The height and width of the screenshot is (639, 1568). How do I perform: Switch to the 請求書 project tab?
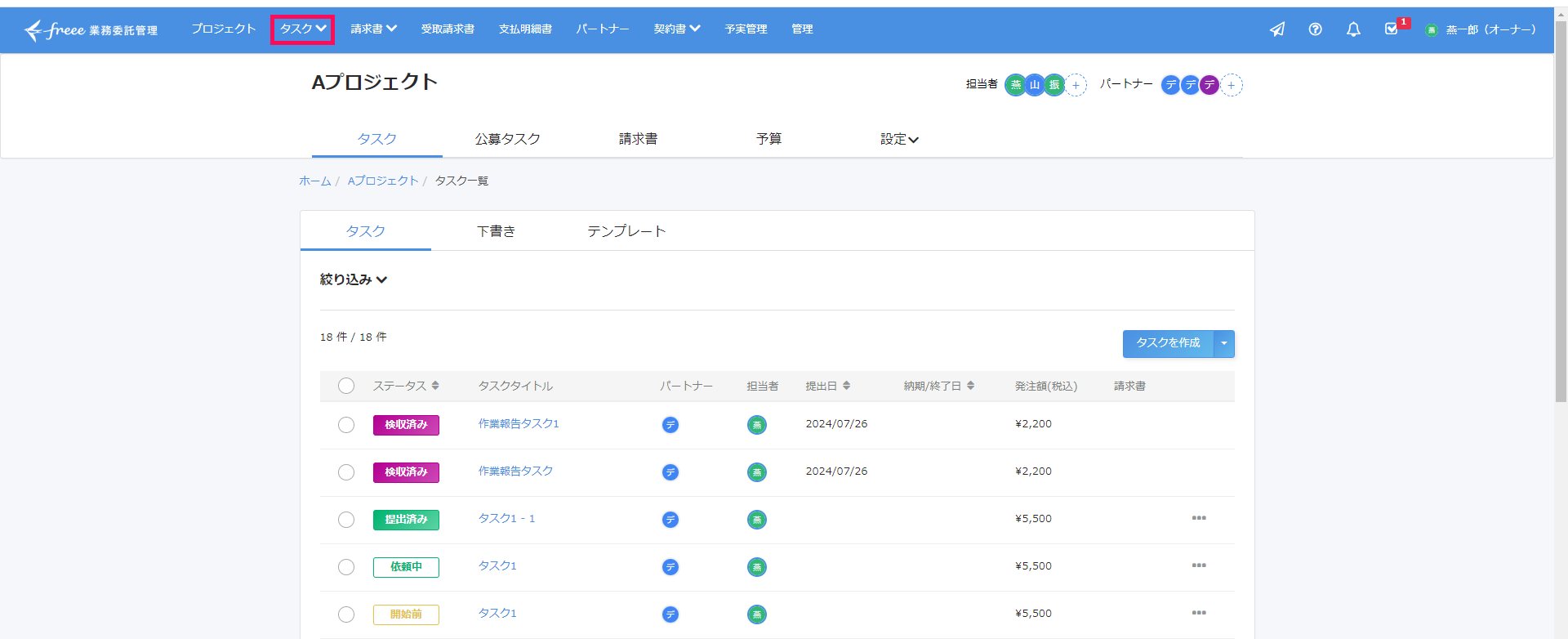(x=639, y=139)
